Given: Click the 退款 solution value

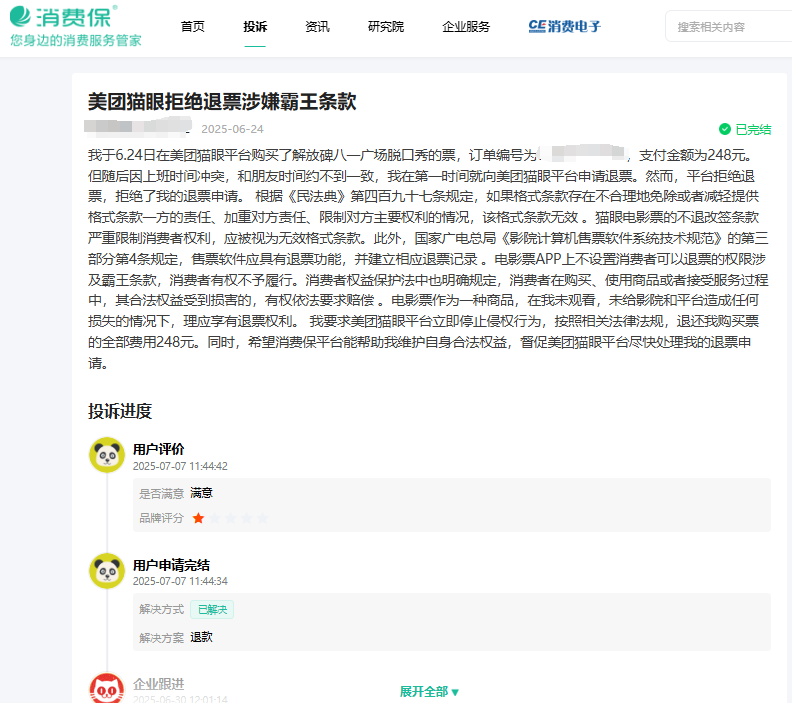Looking at the screenshot, I should tap(201, 637).
